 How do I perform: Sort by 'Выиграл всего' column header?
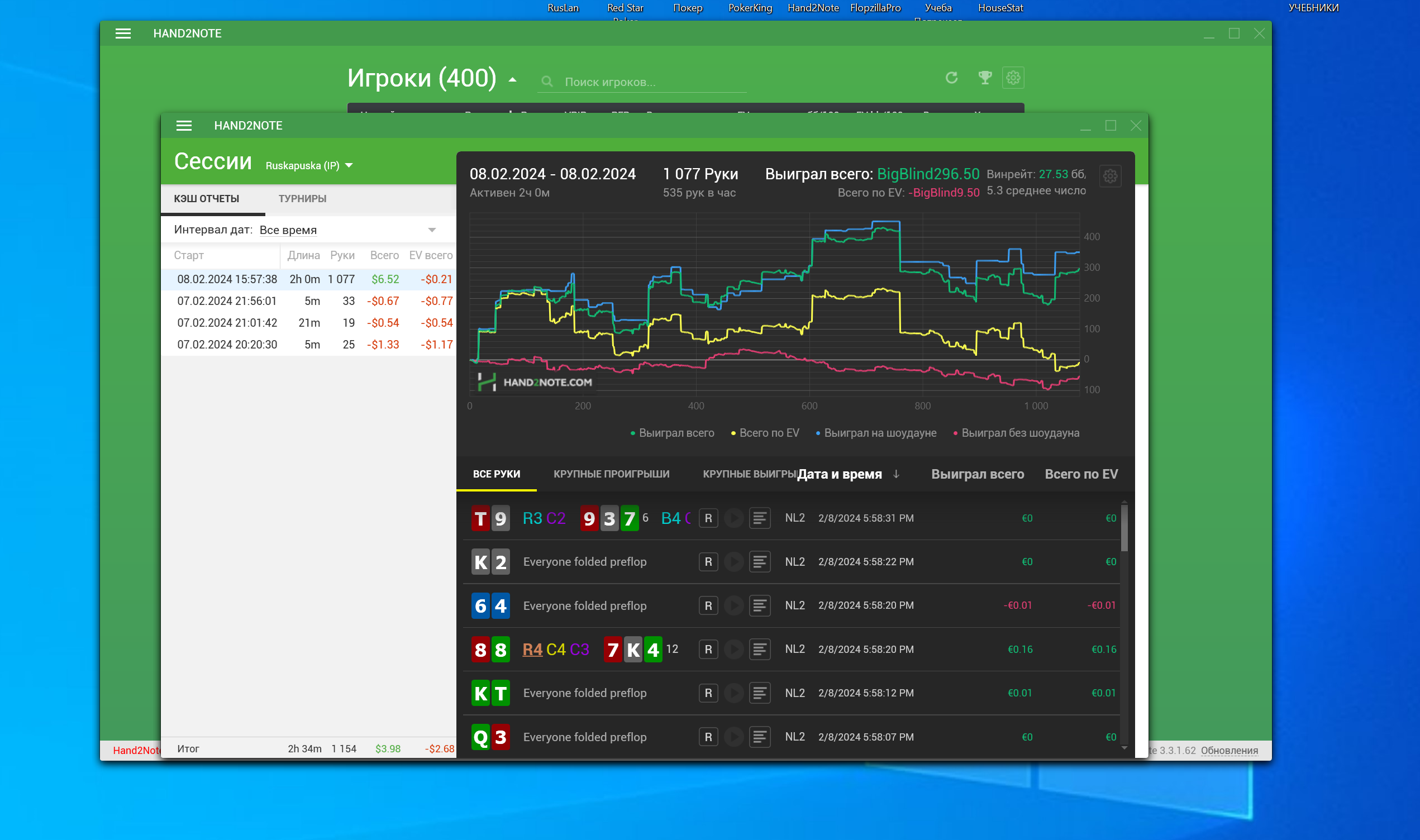click(978, 474)
